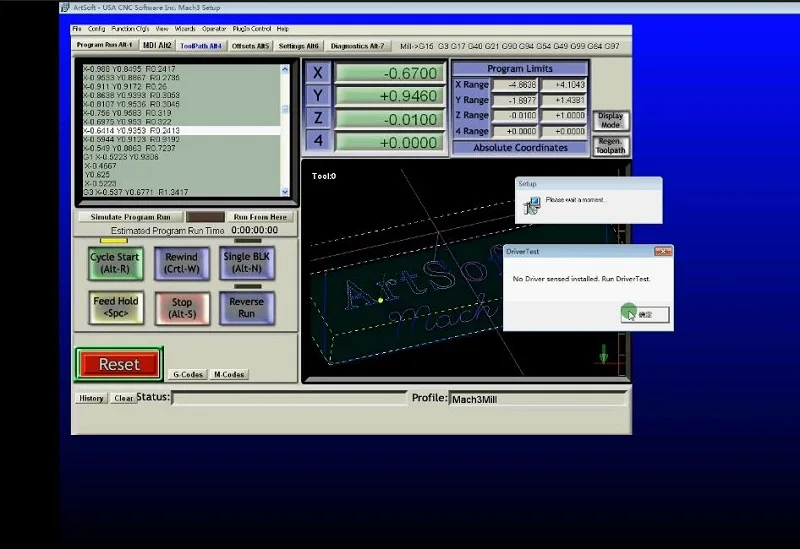Switch to Diagnostics Alt-7 tab

pos(358,46)
